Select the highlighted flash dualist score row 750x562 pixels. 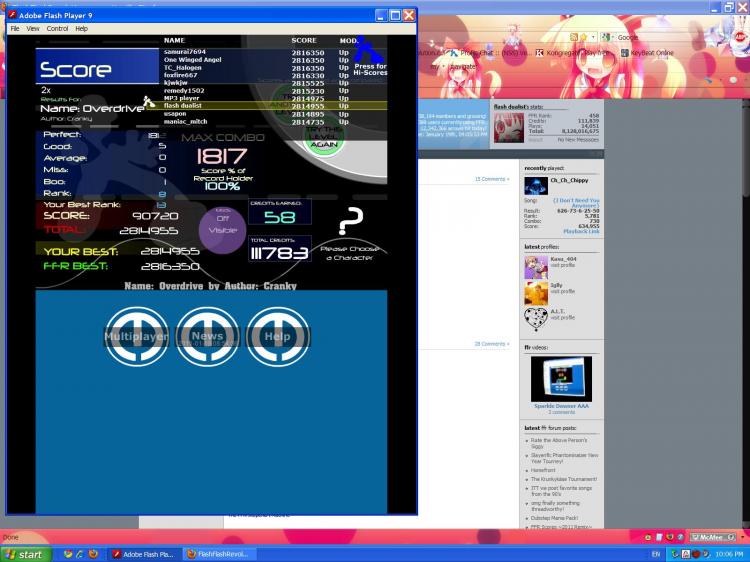tap(267, 106)
